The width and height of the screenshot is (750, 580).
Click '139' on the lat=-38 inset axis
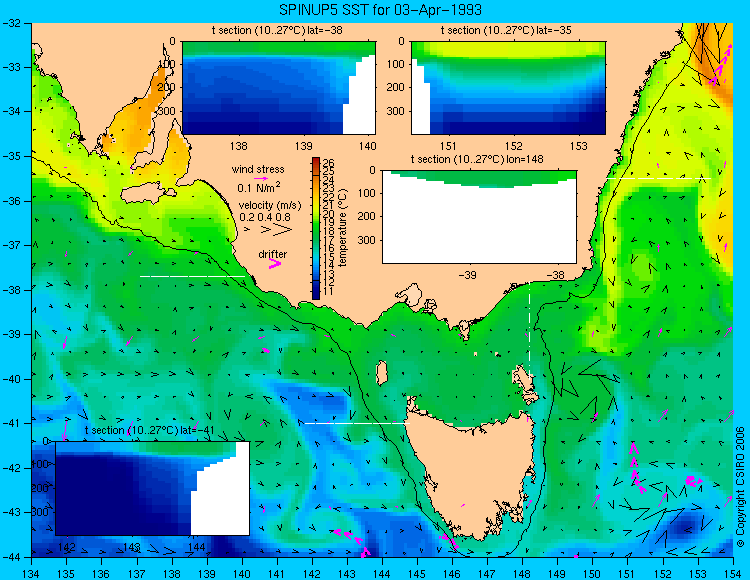303,146
